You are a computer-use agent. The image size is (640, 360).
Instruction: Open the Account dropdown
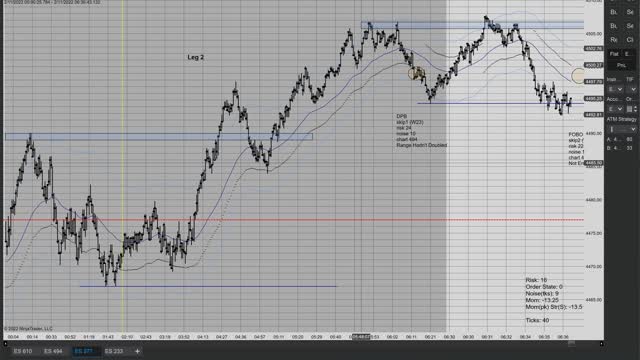[x=615, y=109]
